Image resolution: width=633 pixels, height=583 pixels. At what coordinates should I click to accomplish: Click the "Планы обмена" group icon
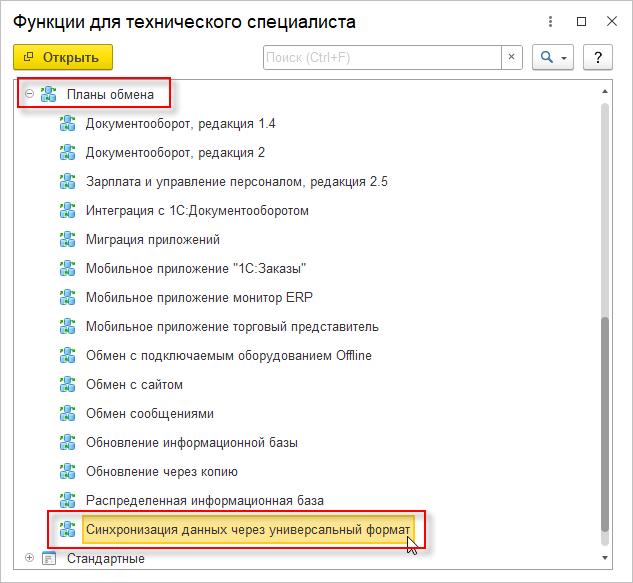(48, 95)
